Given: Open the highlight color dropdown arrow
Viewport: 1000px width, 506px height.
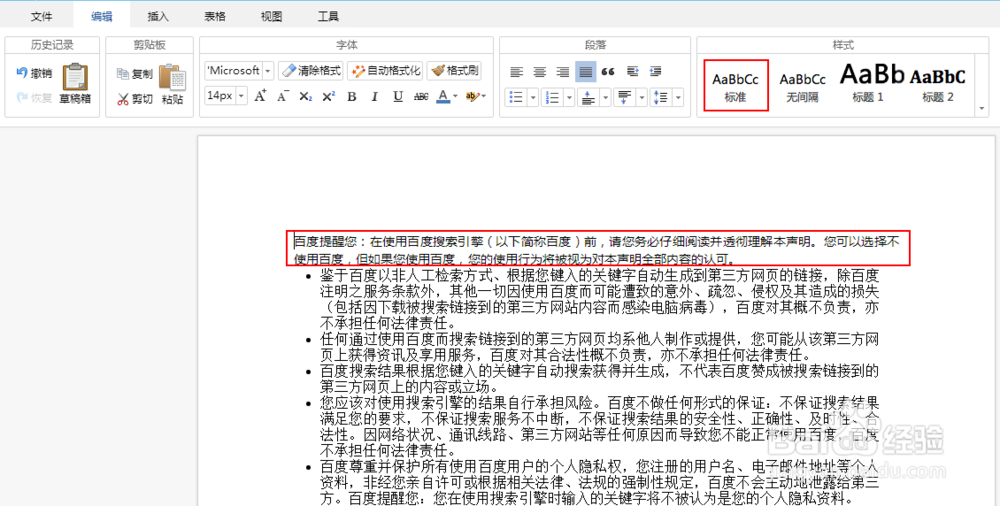Looking at the screenshot, I should pos(483,96).
